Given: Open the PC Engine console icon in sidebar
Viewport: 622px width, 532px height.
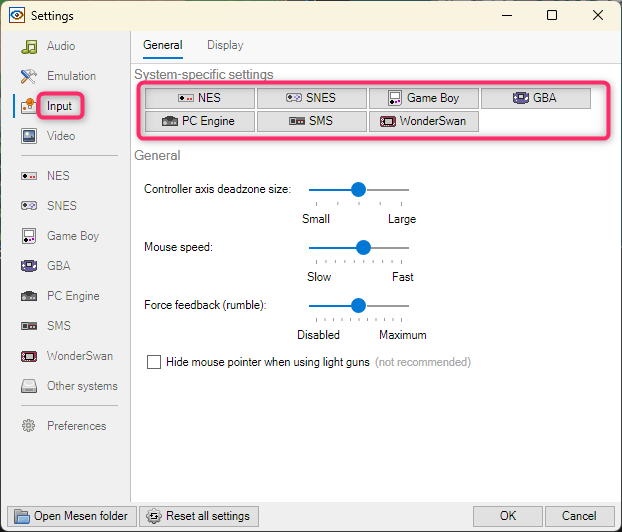Looking at the screenshot, I should 29,296.
